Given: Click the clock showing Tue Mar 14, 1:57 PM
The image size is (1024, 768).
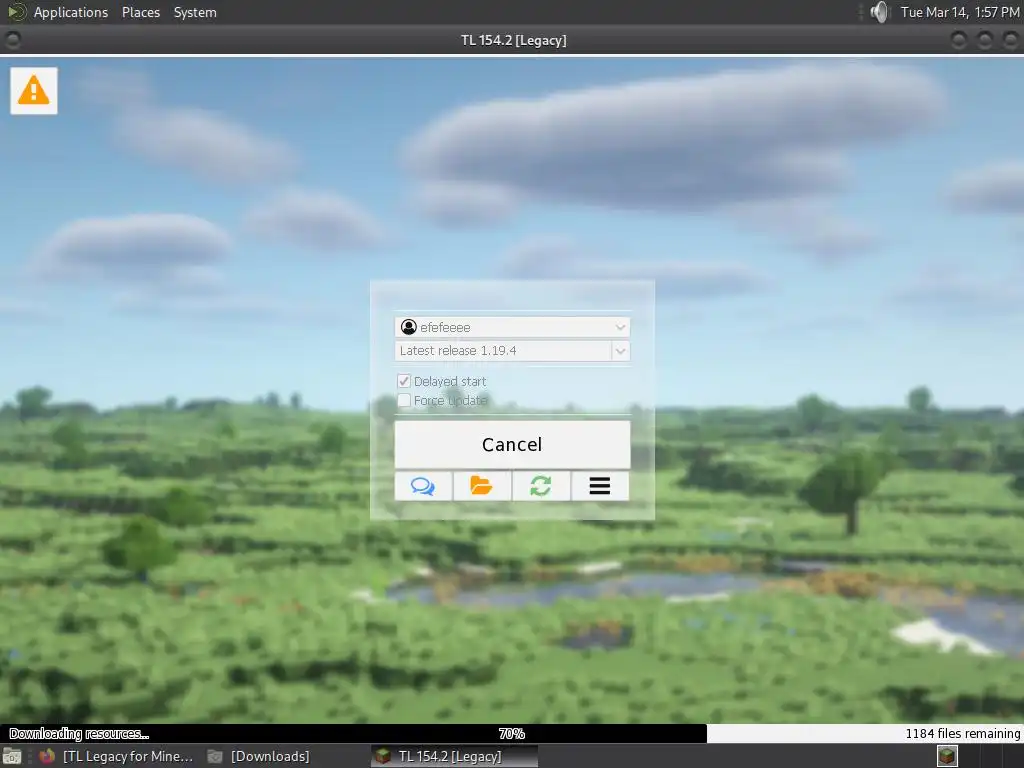Looking at the screenshot, I should (x=960, y=12).
